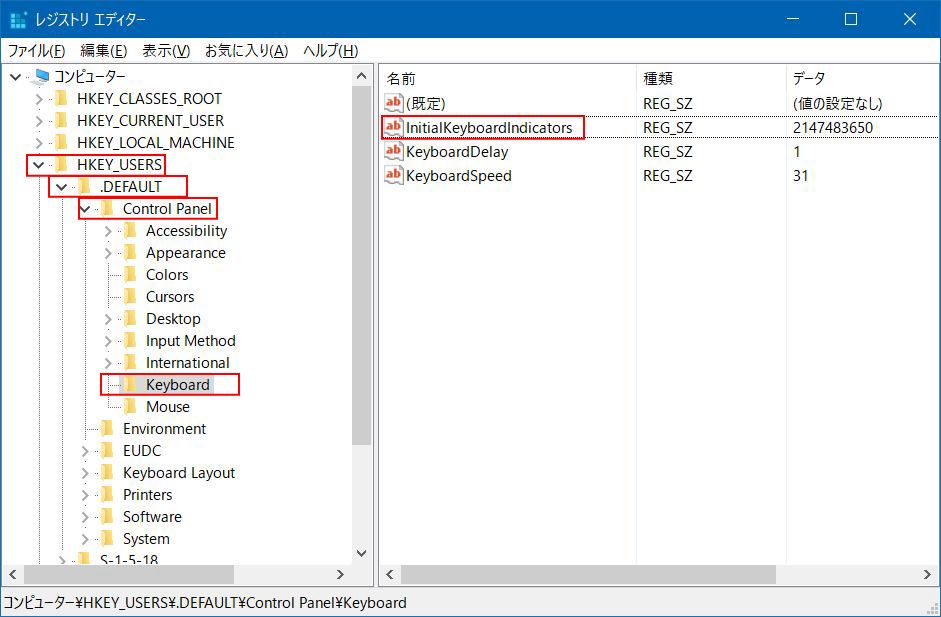Expand the Input Method key chevron
Screen dimensions: 941x617
tap(108, 342)
